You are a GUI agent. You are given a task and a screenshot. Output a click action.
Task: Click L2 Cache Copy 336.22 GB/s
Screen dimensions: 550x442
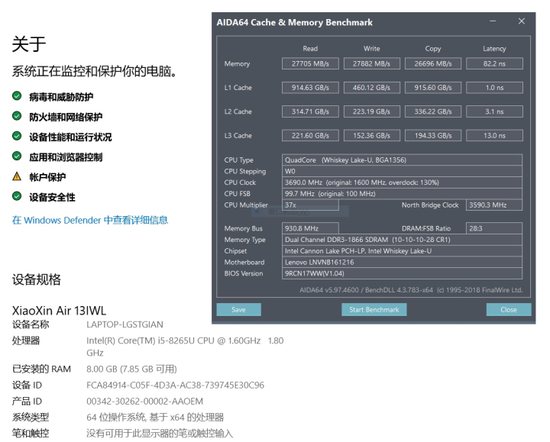pos(433,112)
